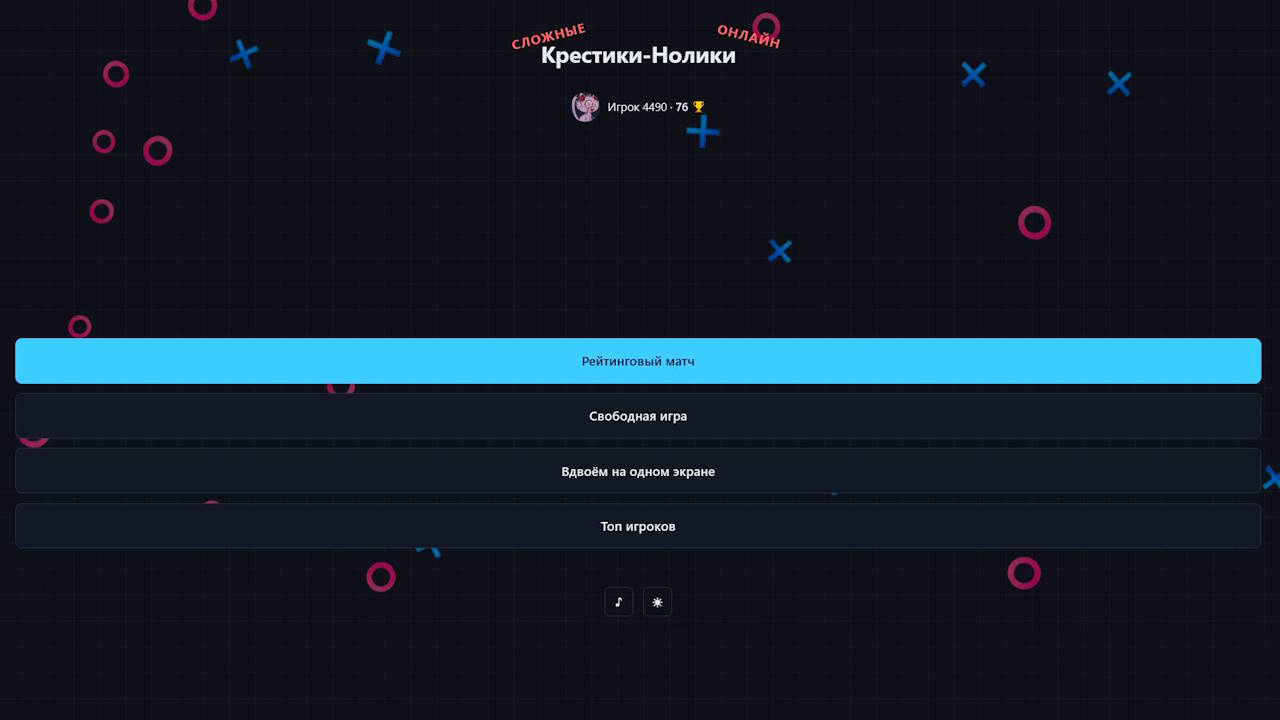Open Свободная игра mode
Viewport: 1280px width, 720px height.
click(638, 416)
